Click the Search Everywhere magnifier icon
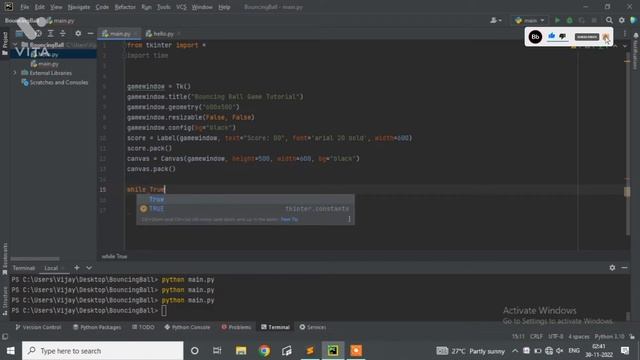640x360 pixels. [x=609, y=20]
